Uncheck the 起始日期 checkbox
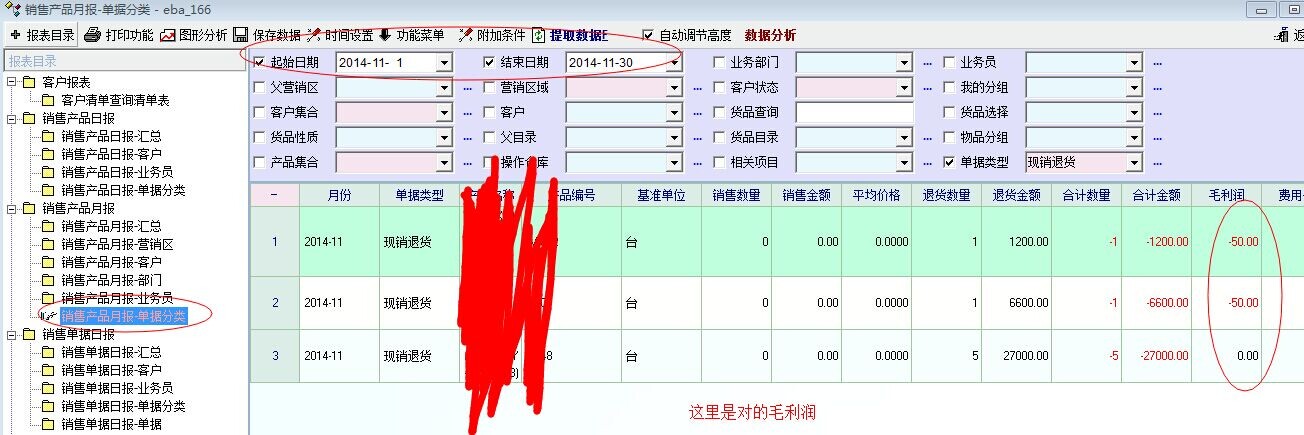This screenshot has width=1304, height=435. pyautogui.click(x=261, y=63)
